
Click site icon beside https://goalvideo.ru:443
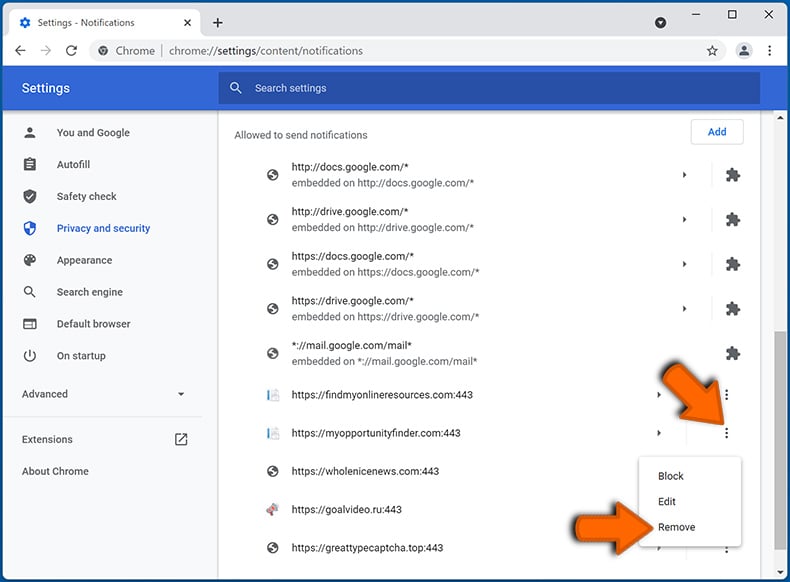(273, 509)
